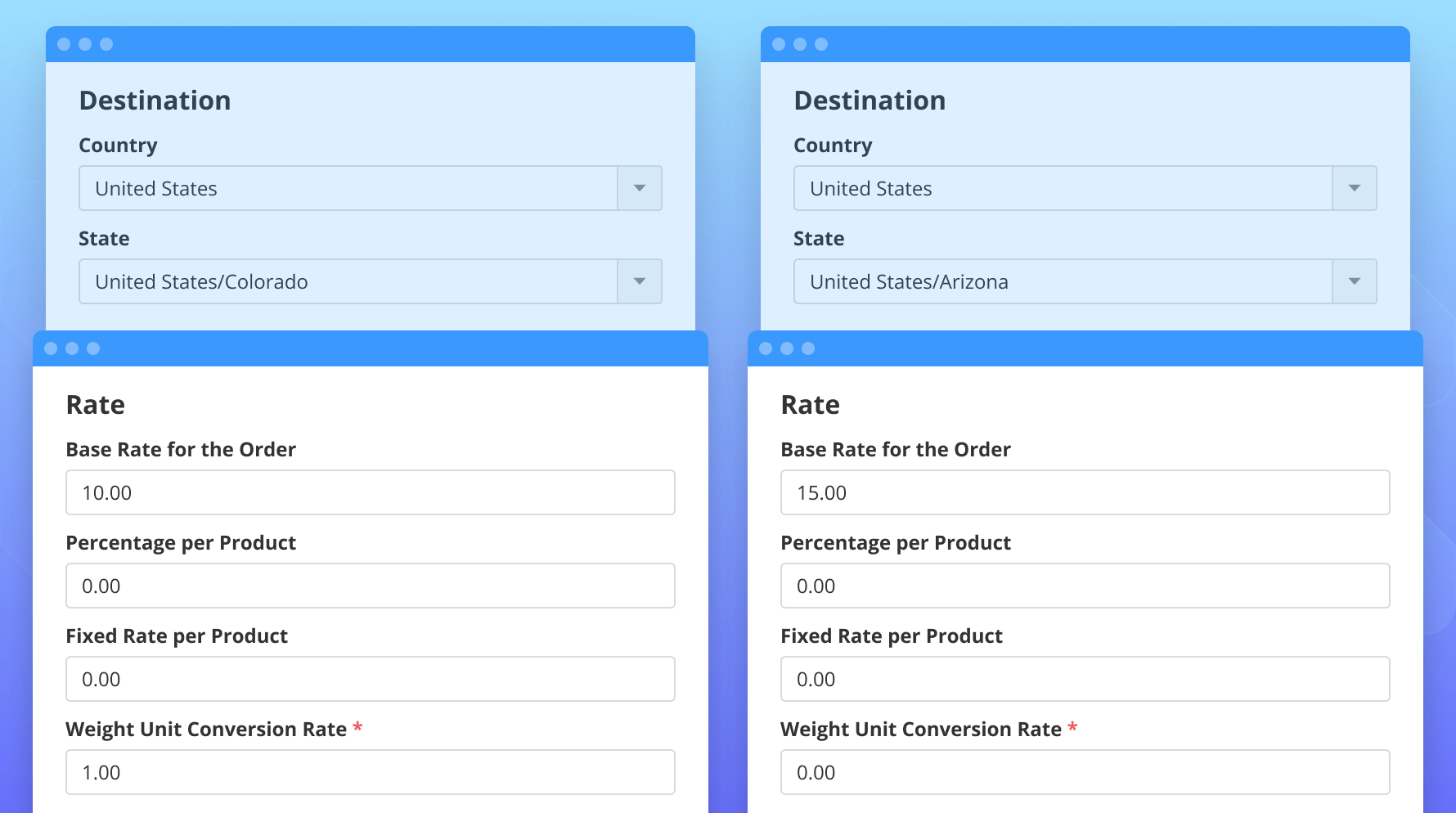Click third title bar dot of the 15.00 Rate window
Screen dimensions: 1456x813
click(x=808, y=348)
